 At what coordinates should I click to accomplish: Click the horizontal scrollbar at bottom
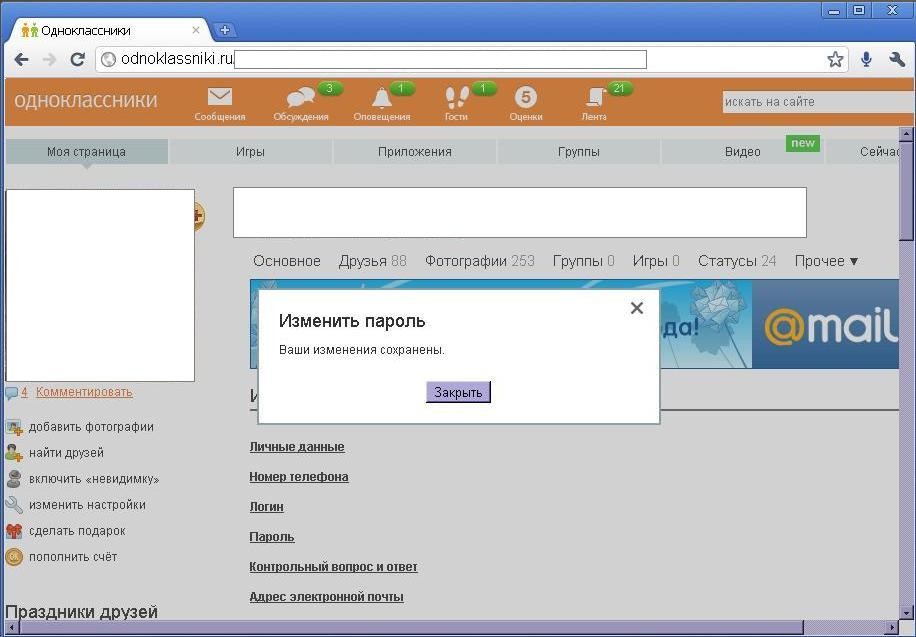click(412, 628)
